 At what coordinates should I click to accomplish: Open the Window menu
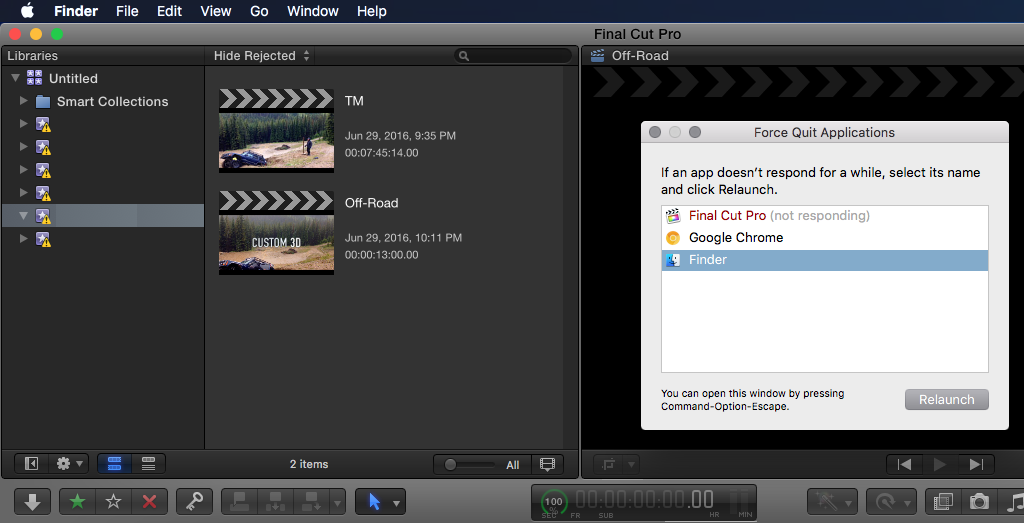point(313,11)
